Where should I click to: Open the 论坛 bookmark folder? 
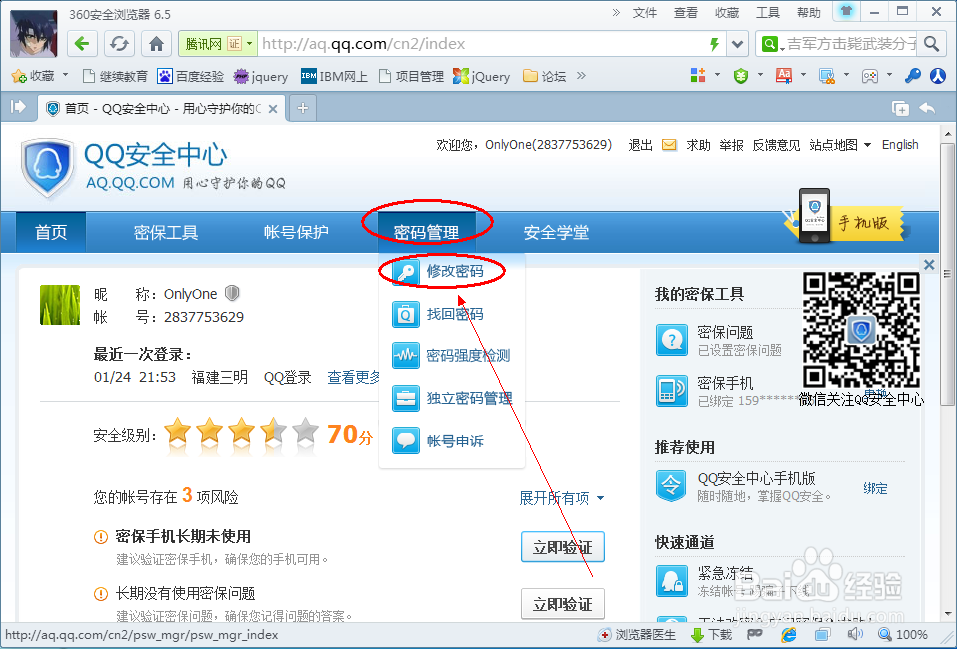[545, 76]
